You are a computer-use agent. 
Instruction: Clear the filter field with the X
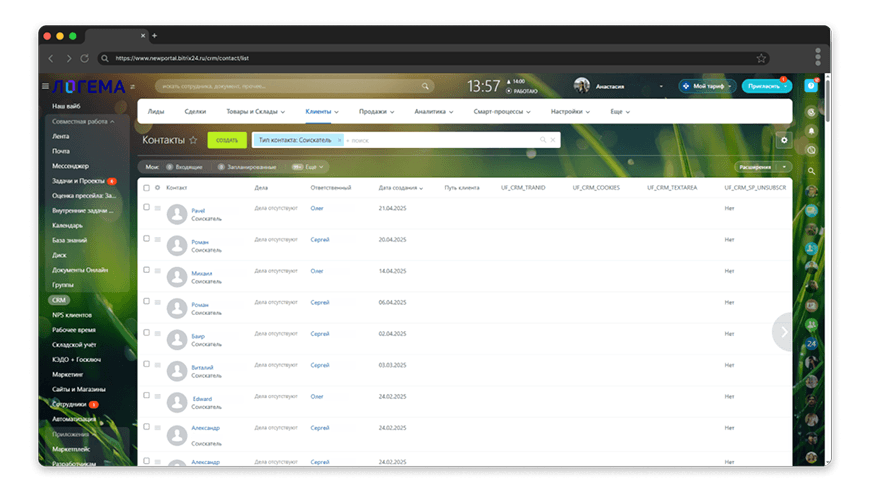(x=553, y=140)
